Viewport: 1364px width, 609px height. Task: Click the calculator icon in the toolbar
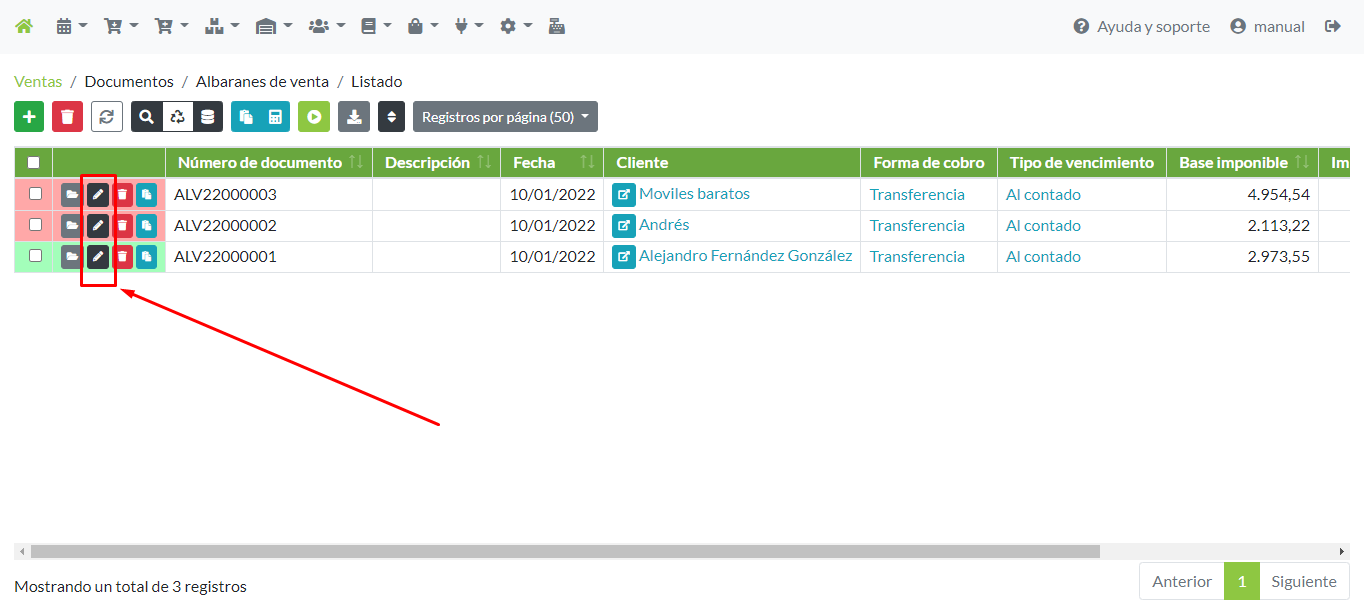(x=275, y=117)
